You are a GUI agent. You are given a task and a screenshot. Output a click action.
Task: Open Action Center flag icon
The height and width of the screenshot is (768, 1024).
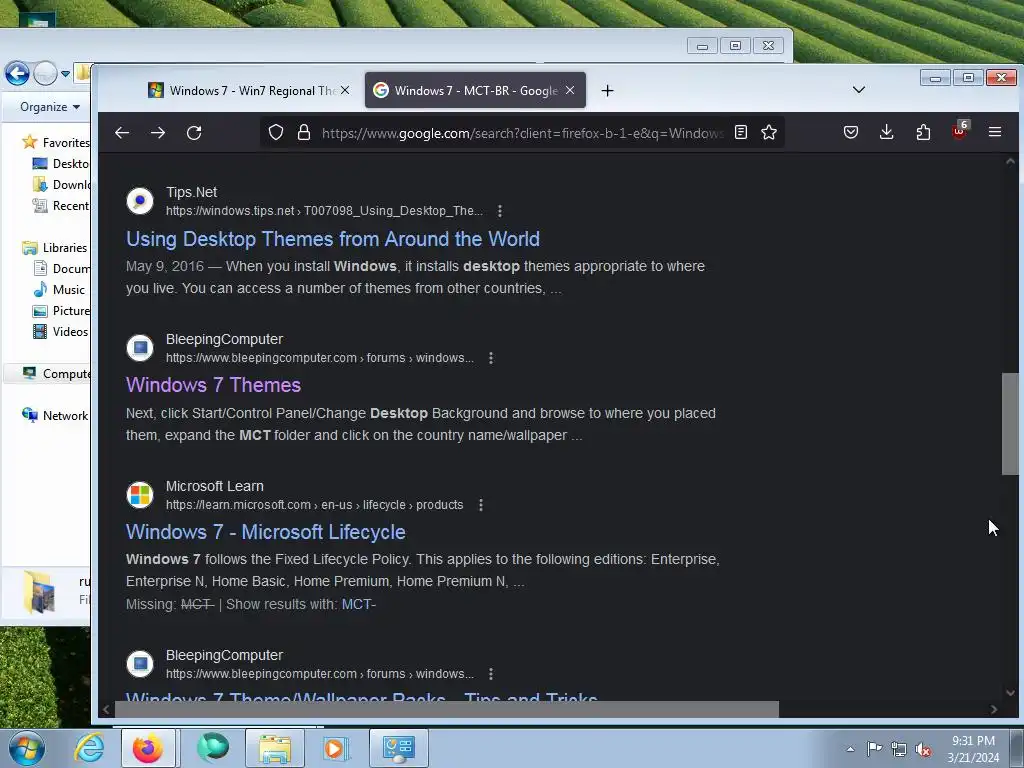coord(874,749)
